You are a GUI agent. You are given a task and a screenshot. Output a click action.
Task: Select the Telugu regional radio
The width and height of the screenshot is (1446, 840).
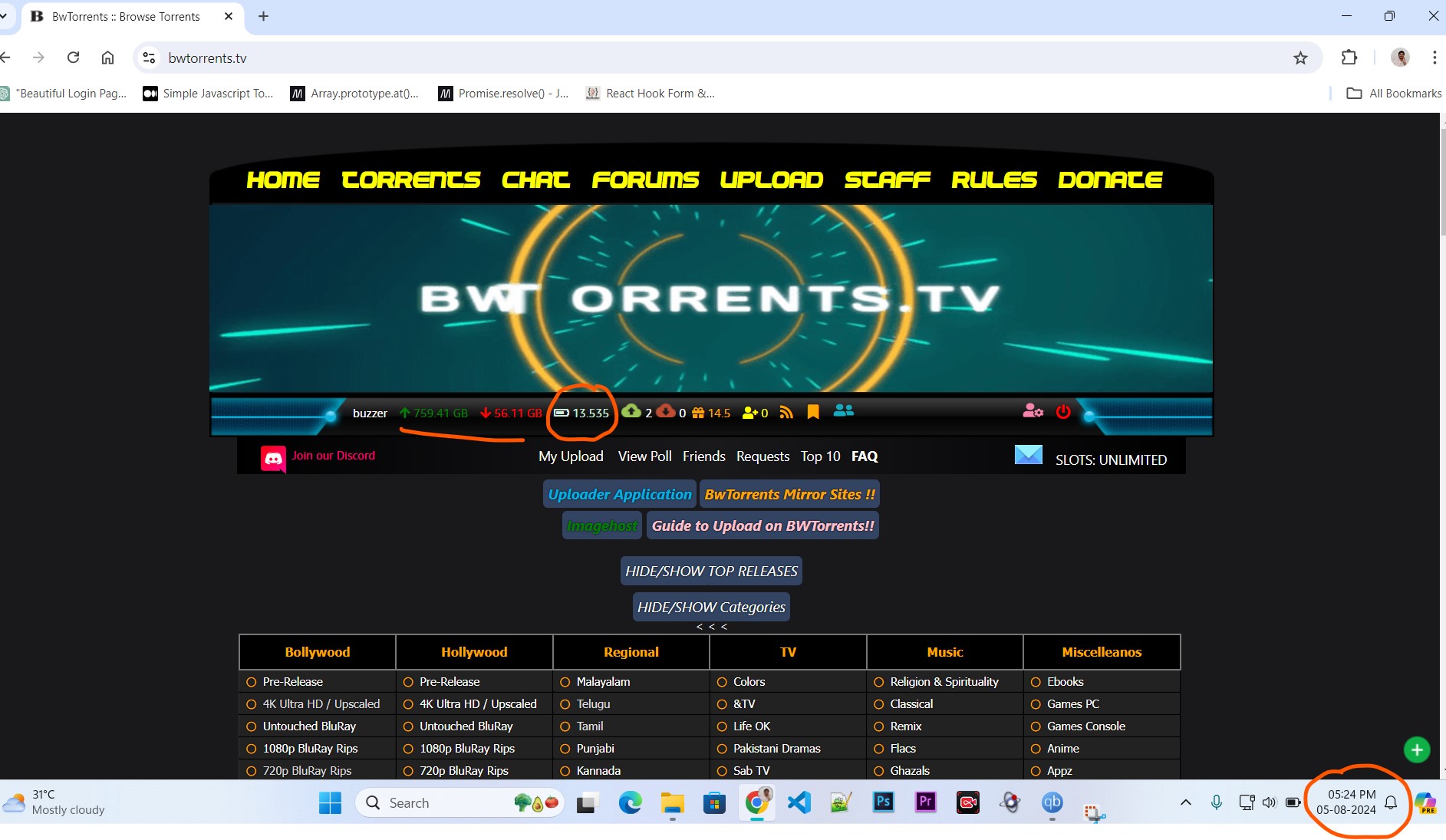pos(565,704)
